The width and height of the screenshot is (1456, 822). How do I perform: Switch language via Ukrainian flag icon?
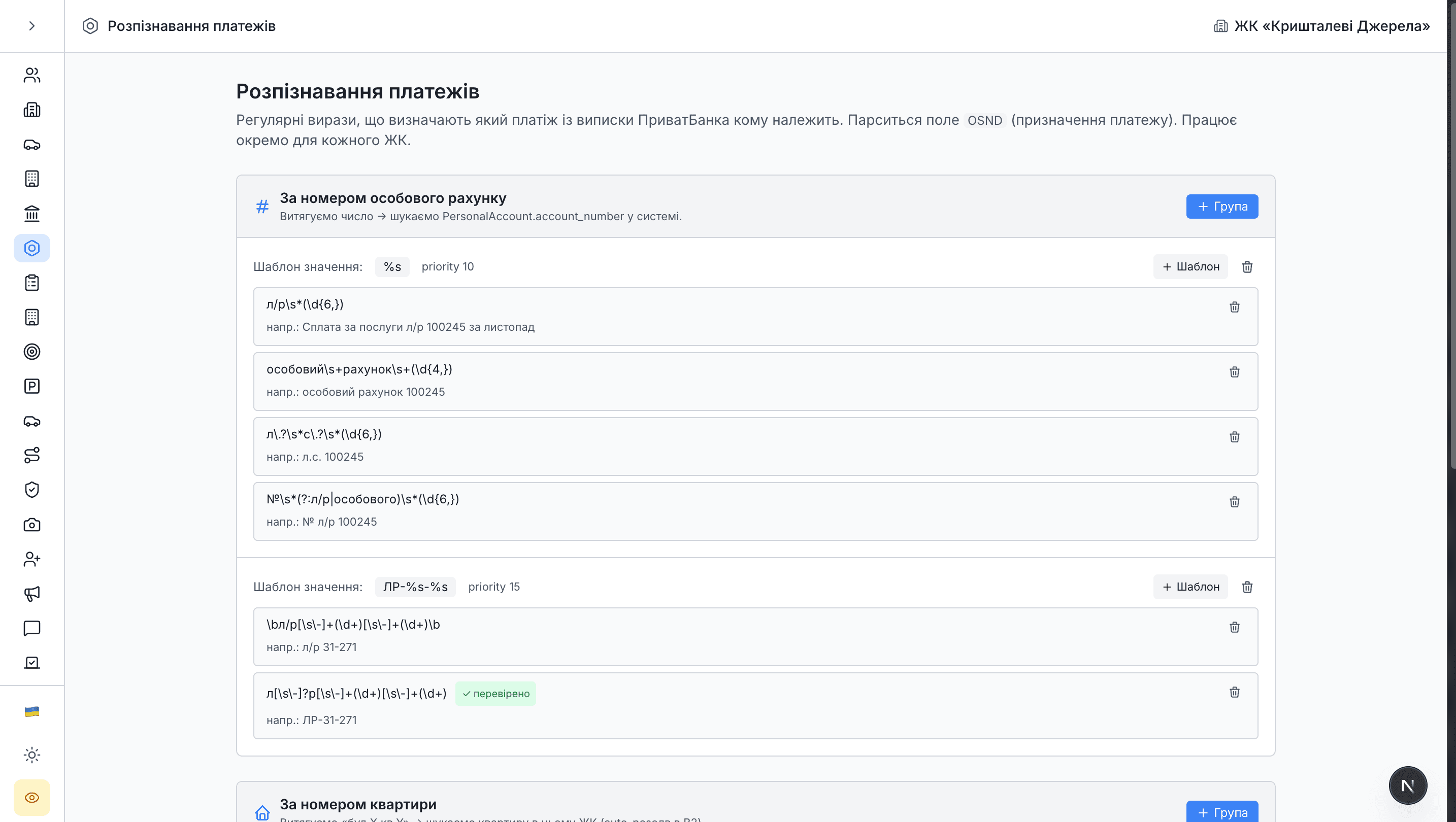31,712
